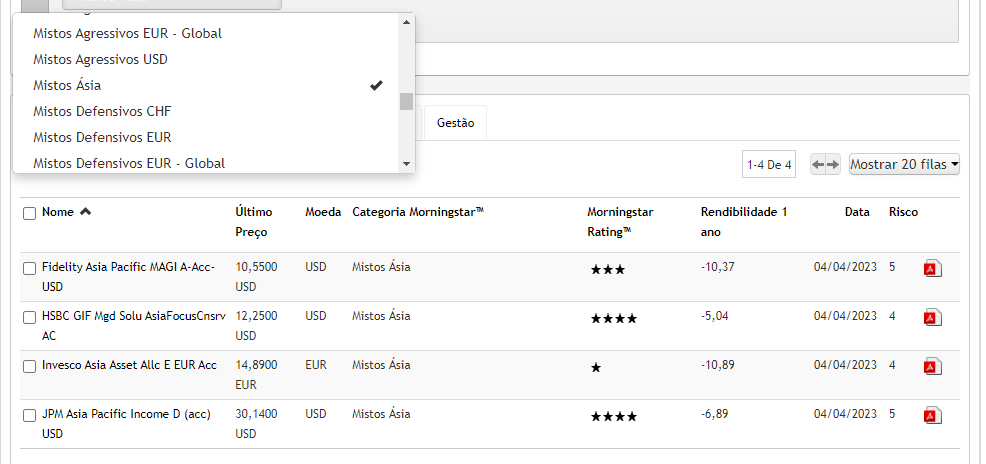Go to next page arrow
The height and width of the screenshot is (464, 986).
833,165
